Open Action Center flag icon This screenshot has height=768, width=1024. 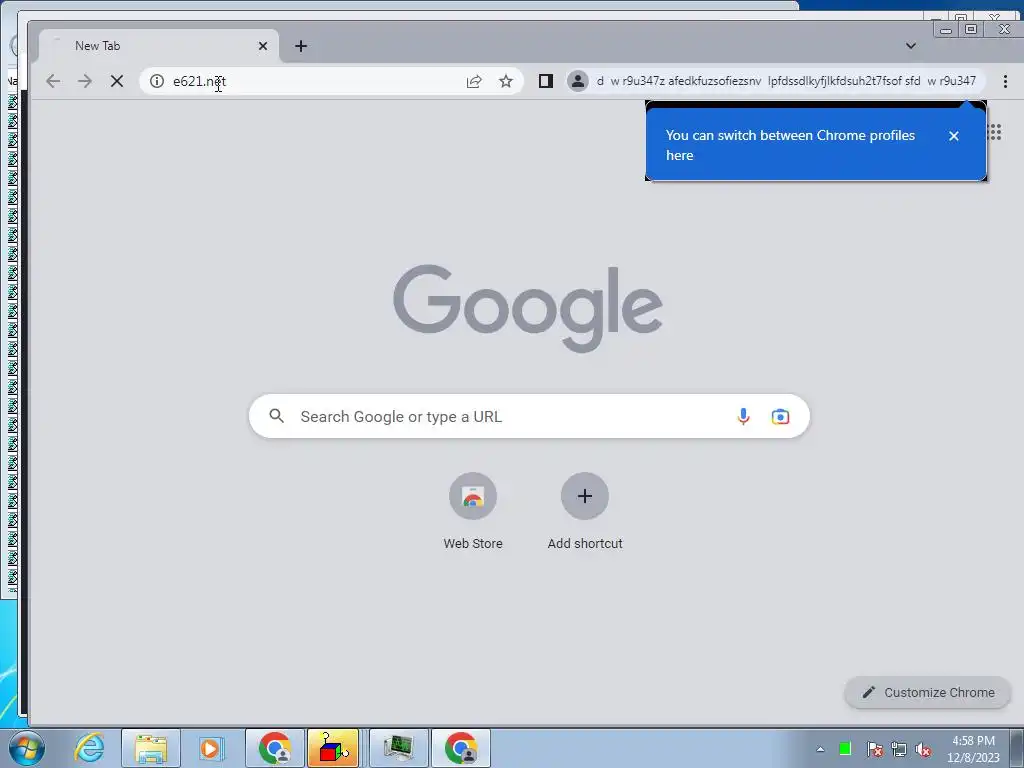coord(874,749)
